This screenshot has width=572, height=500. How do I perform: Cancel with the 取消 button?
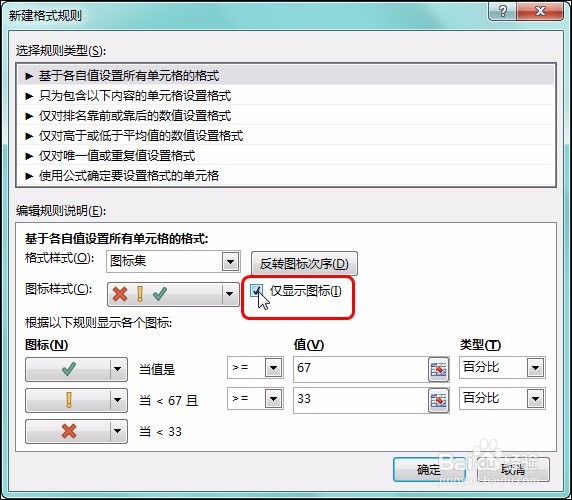click(x=513, y=470)
